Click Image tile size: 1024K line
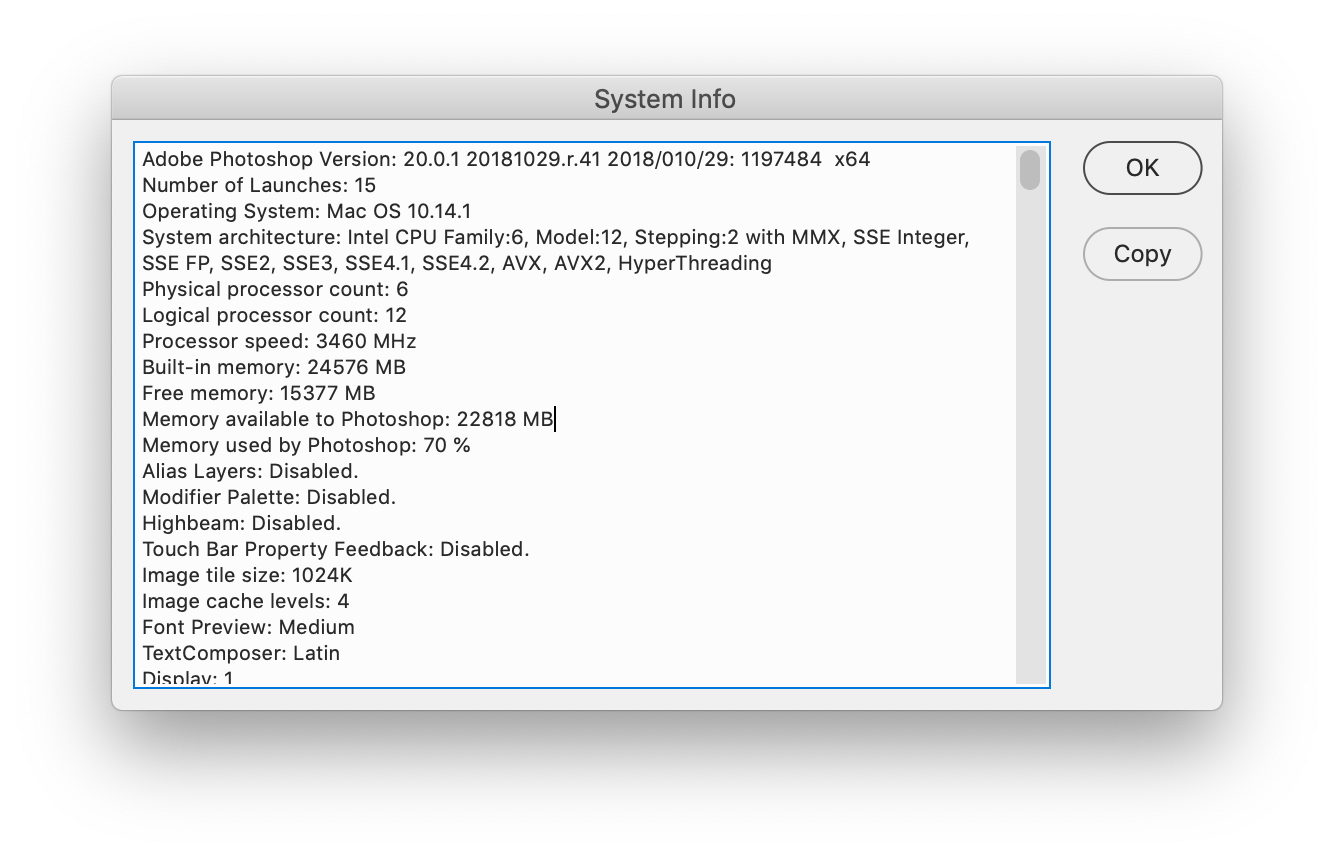This screenshot has width=1334, height=858. pos(247,575)
